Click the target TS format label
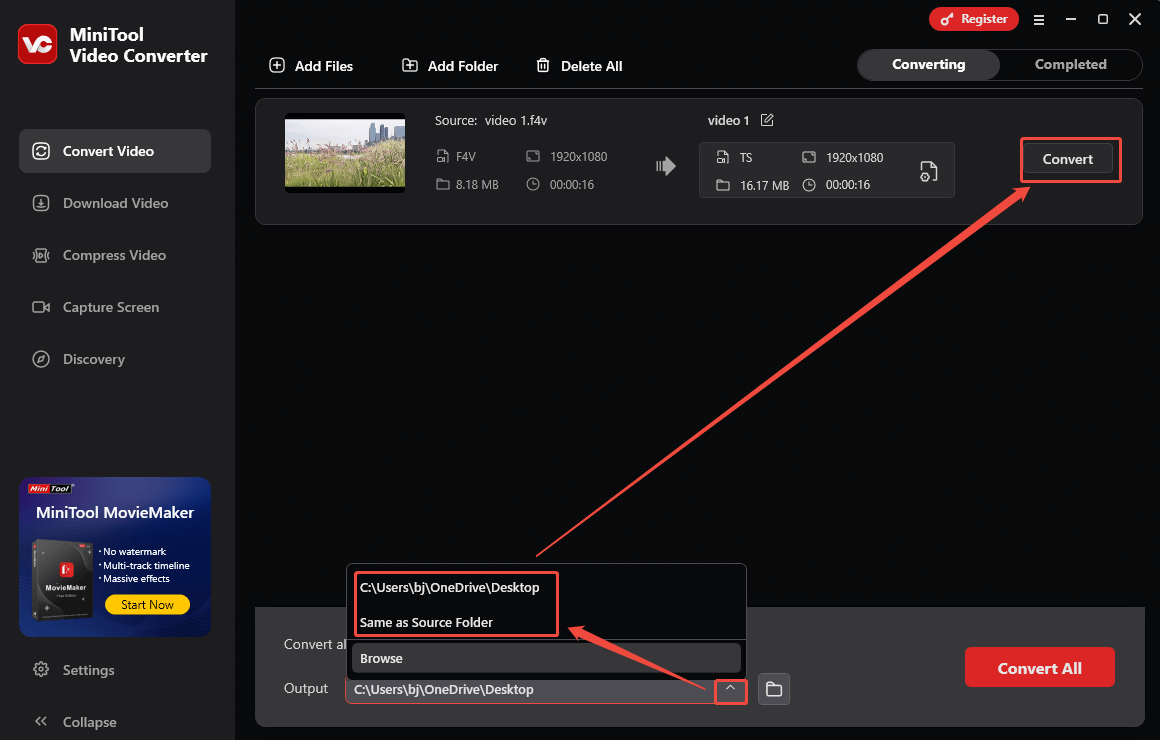Viewport: 1160px width, 740px height. [746, 158]
